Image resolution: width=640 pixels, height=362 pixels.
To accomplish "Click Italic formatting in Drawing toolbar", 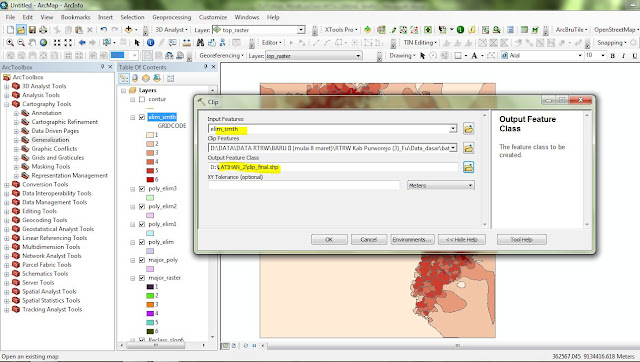I will [623, 56].
